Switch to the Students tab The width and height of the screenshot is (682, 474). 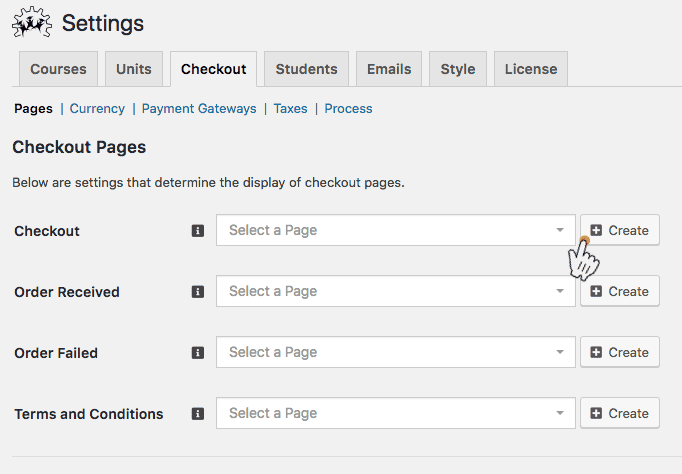coord(307,69)
